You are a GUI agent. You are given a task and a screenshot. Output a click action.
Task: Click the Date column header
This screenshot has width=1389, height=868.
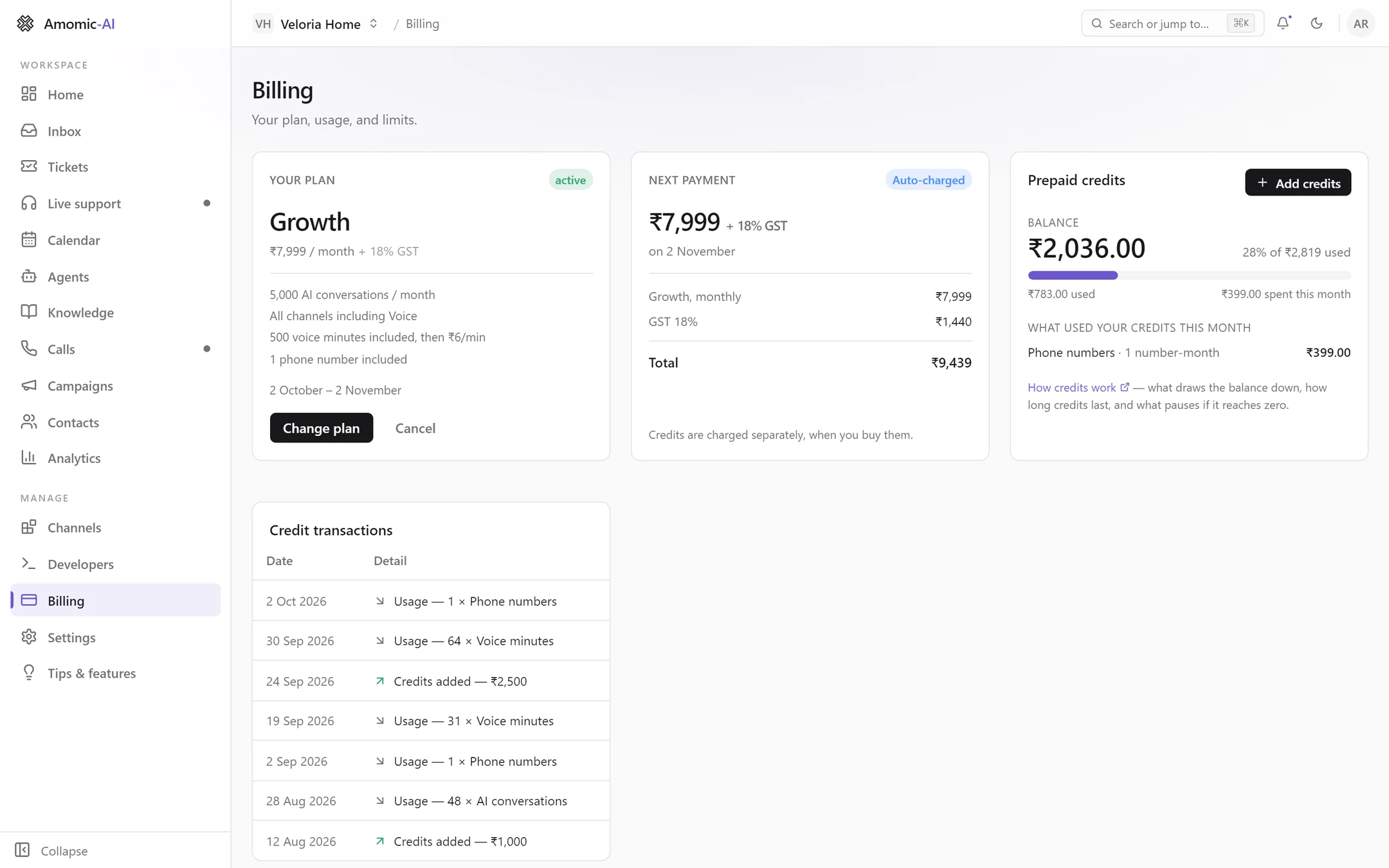(x=280, y=561)
